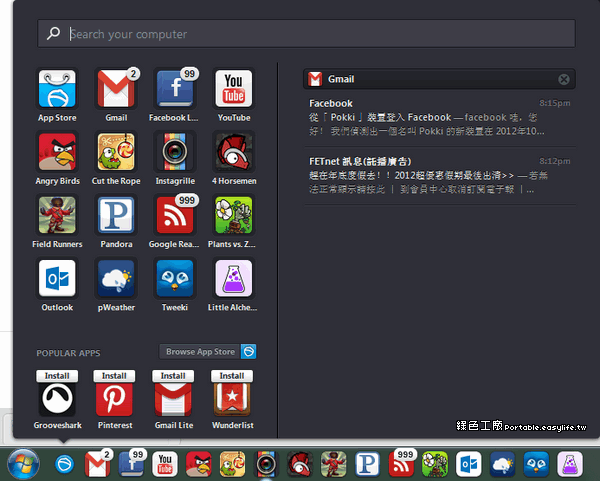Viewport: 600px width, 481px height.
Task: Install the Wunderlist app
Action: point(232,376)
